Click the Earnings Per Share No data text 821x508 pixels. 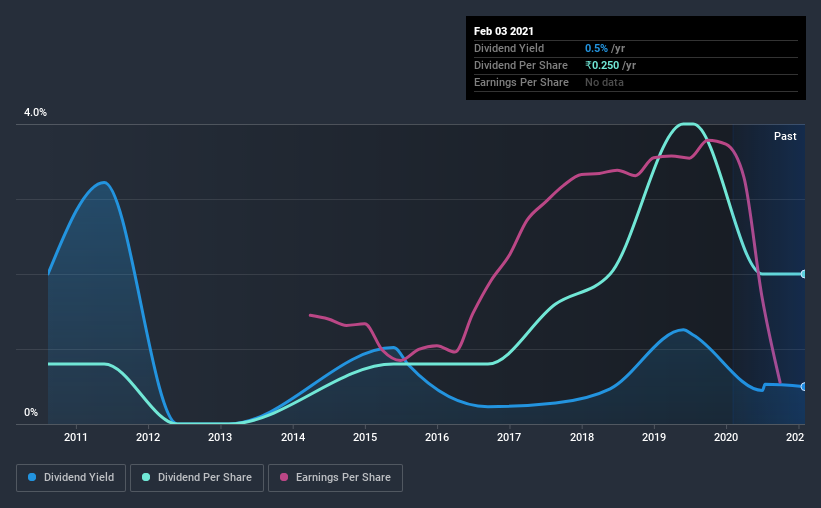pos(604,82)
